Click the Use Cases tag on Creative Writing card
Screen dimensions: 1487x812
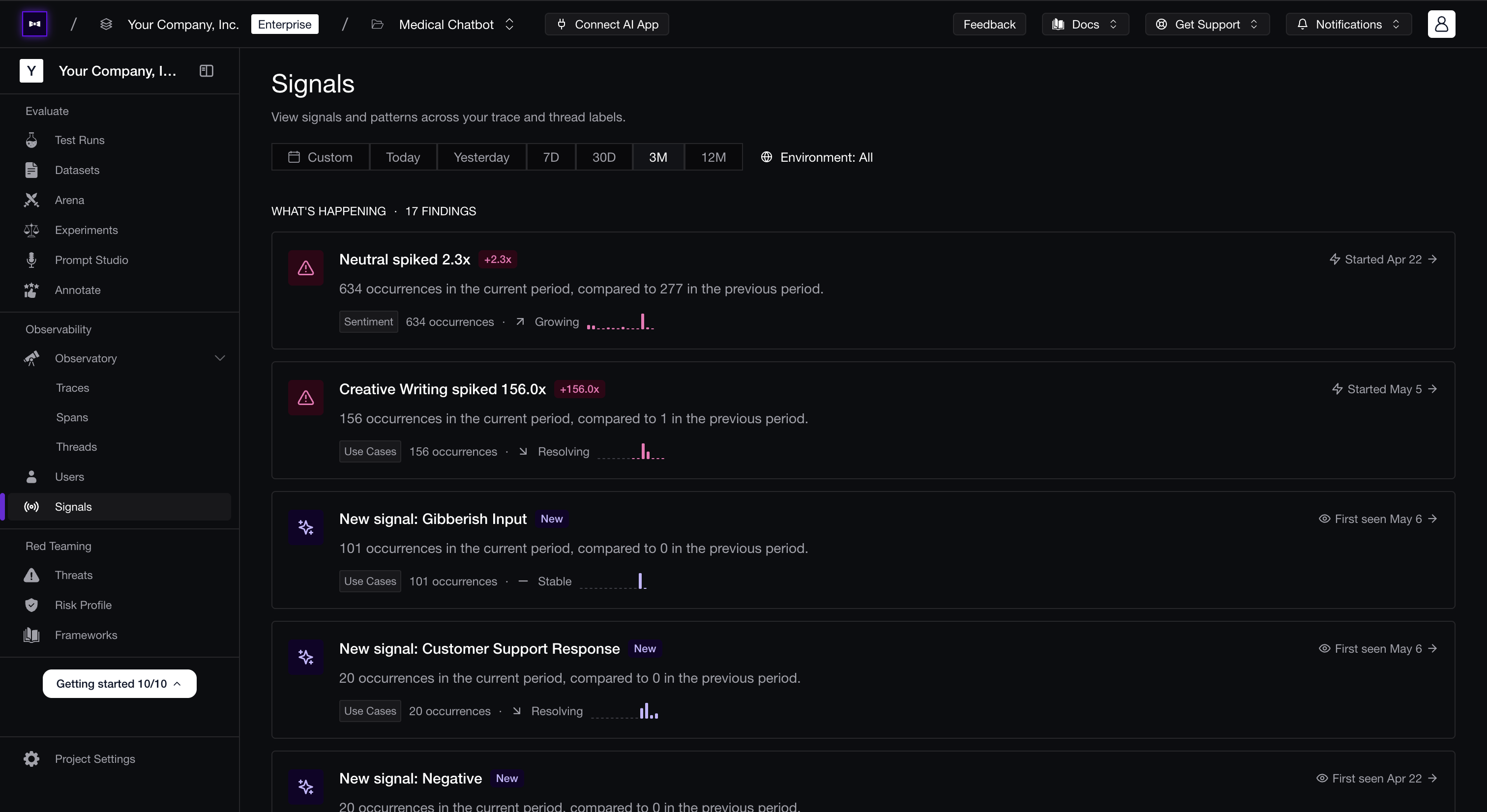[370, 451]
